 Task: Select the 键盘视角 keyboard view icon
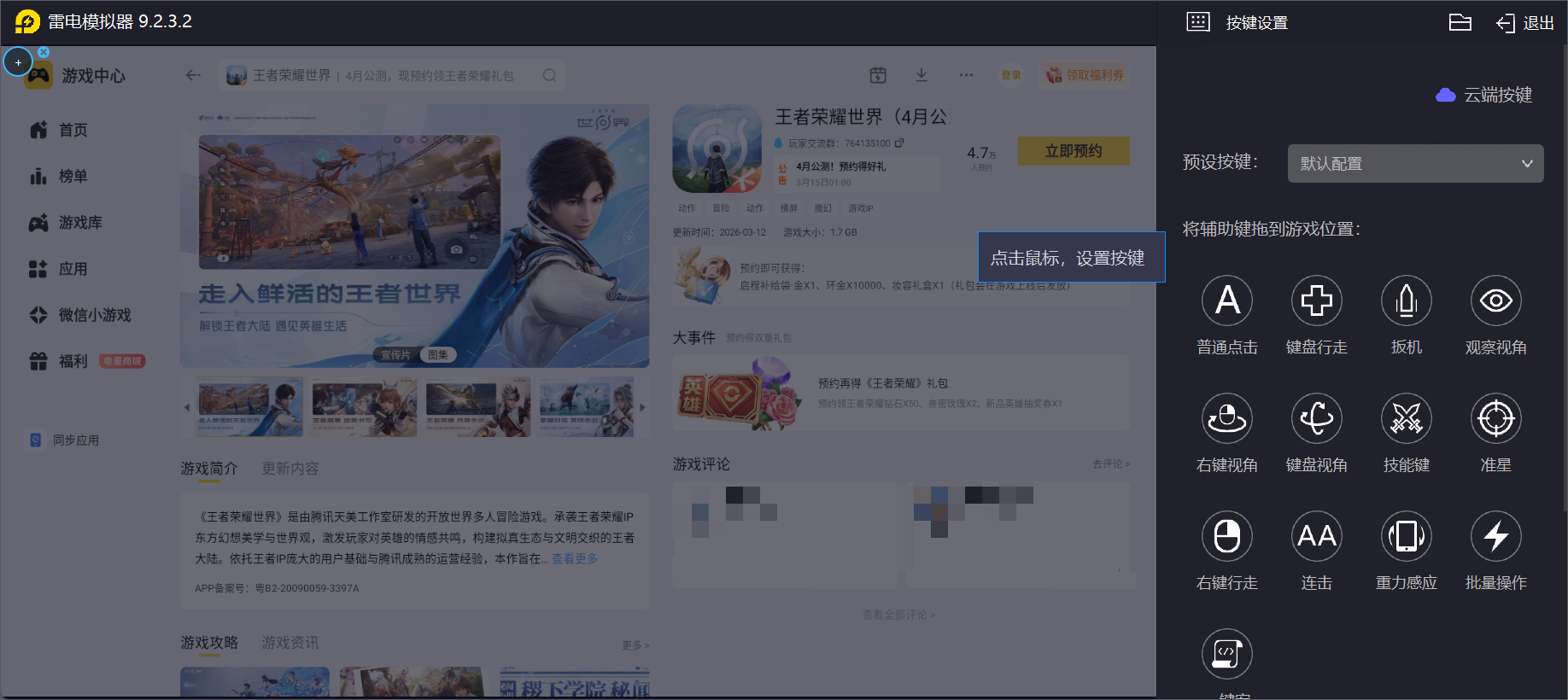(x=1317, y=418)
